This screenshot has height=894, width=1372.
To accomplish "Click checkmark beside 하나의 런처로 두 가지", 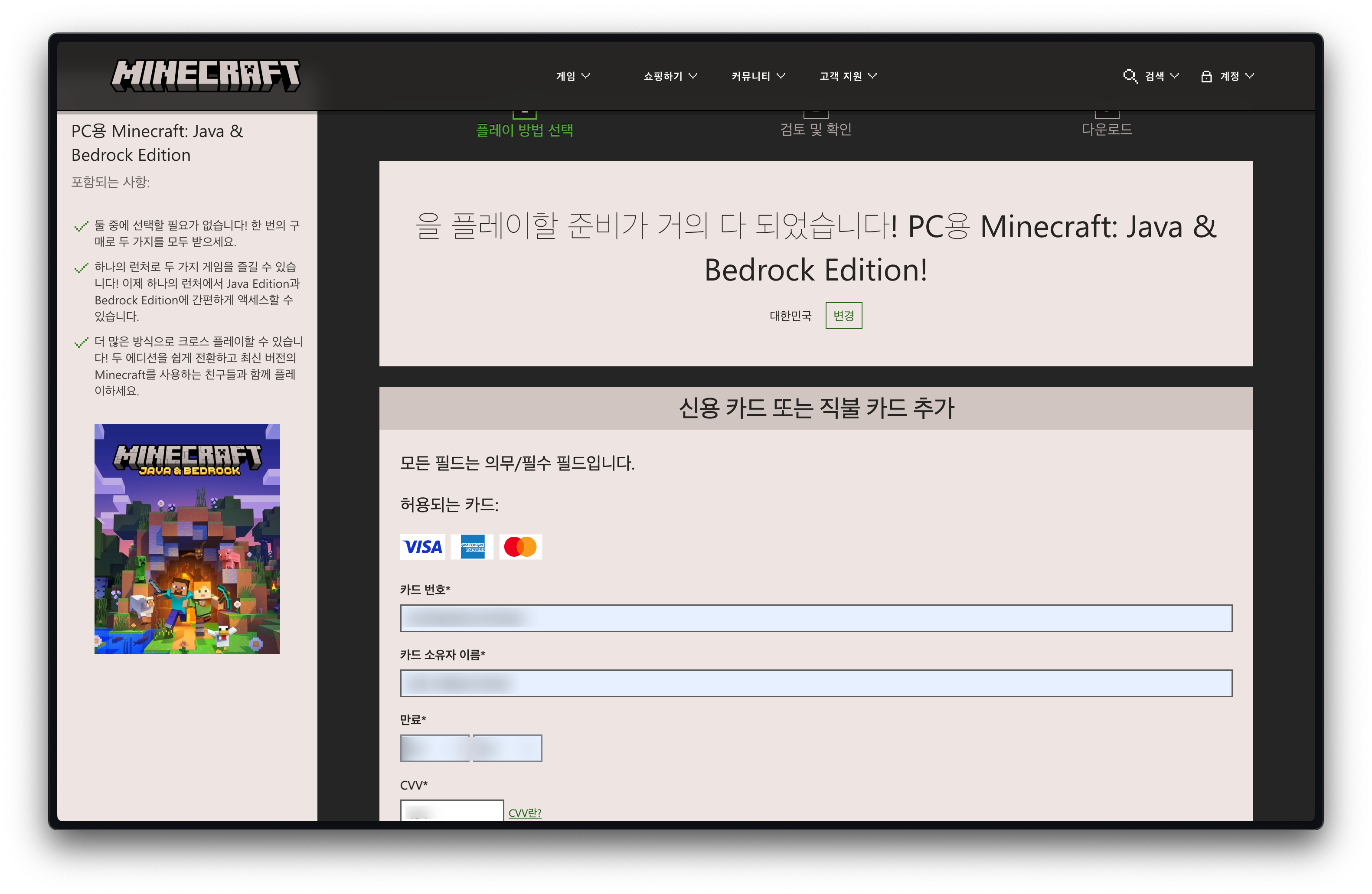I will click(x=81, y=268).
